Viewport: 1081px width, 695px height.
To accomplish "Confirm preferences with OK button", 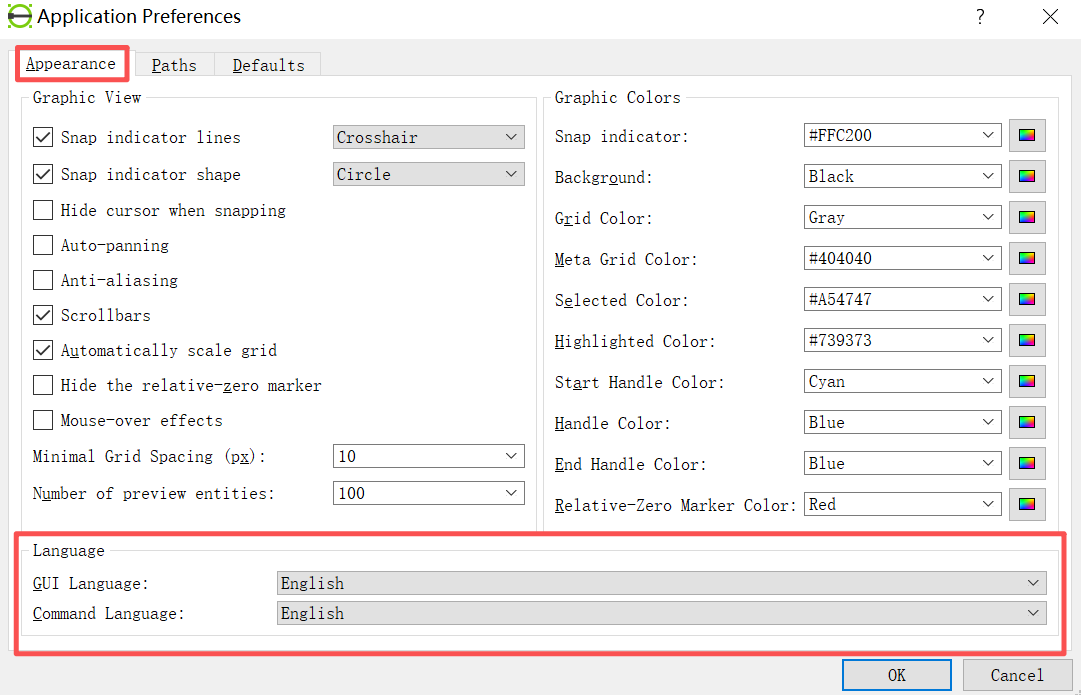I will [x=897, y=675].
